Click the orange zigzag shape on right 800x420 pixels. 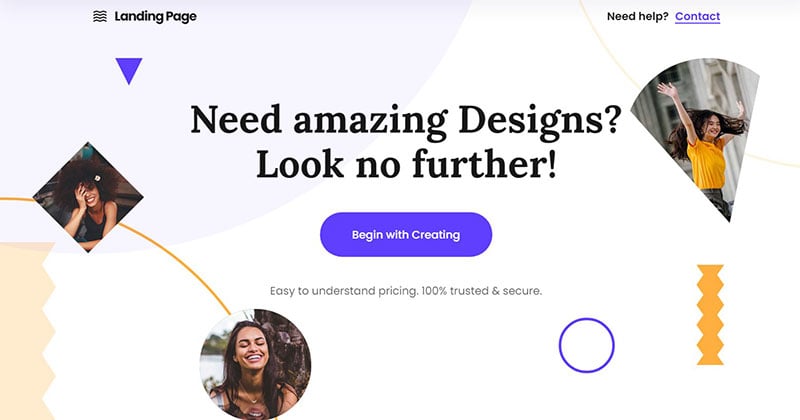point(710,315)
